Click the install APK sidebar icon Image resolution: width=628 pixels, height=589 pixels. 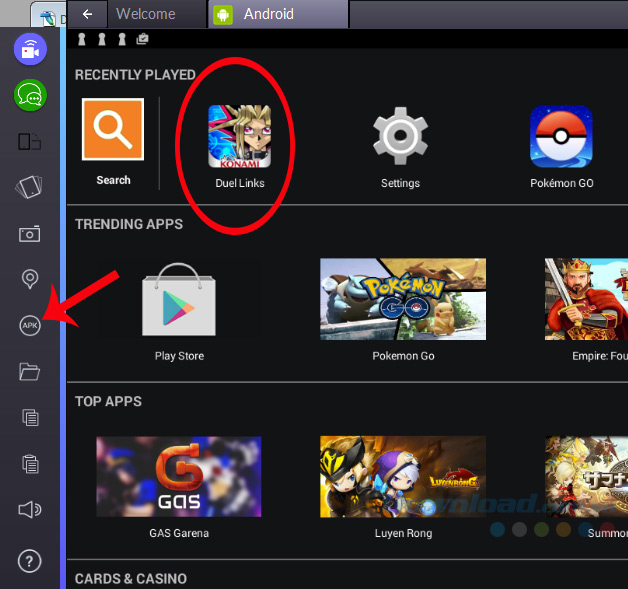(x=30, y=325)
